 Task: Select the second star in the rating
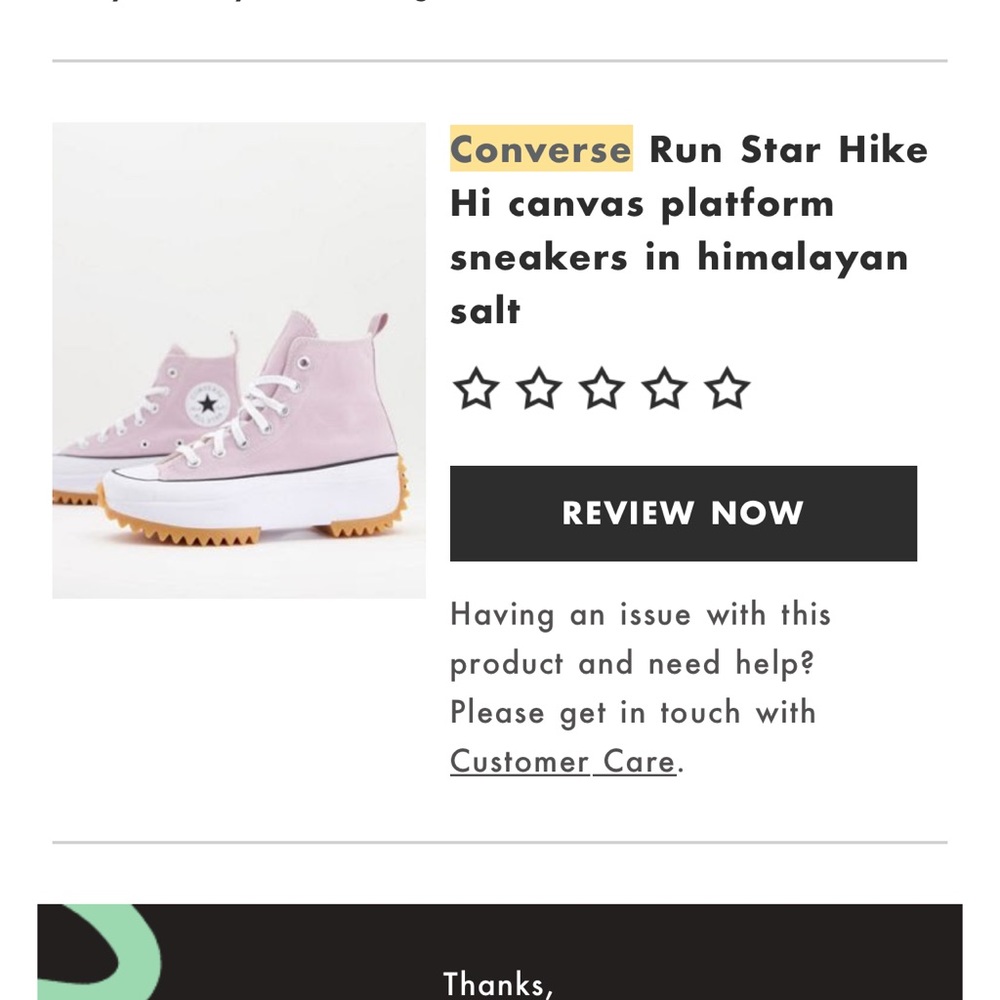click(540, 389)
